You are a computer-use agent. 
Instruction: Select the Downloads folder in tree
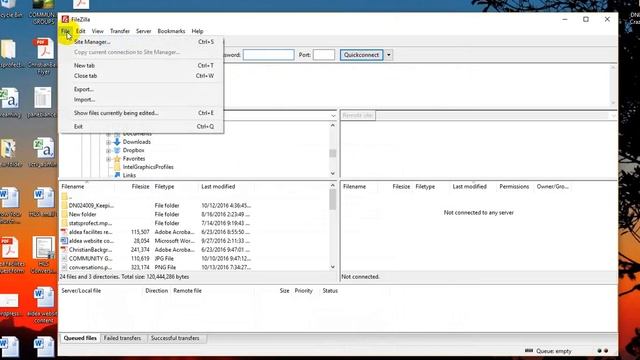coord(136,142)
